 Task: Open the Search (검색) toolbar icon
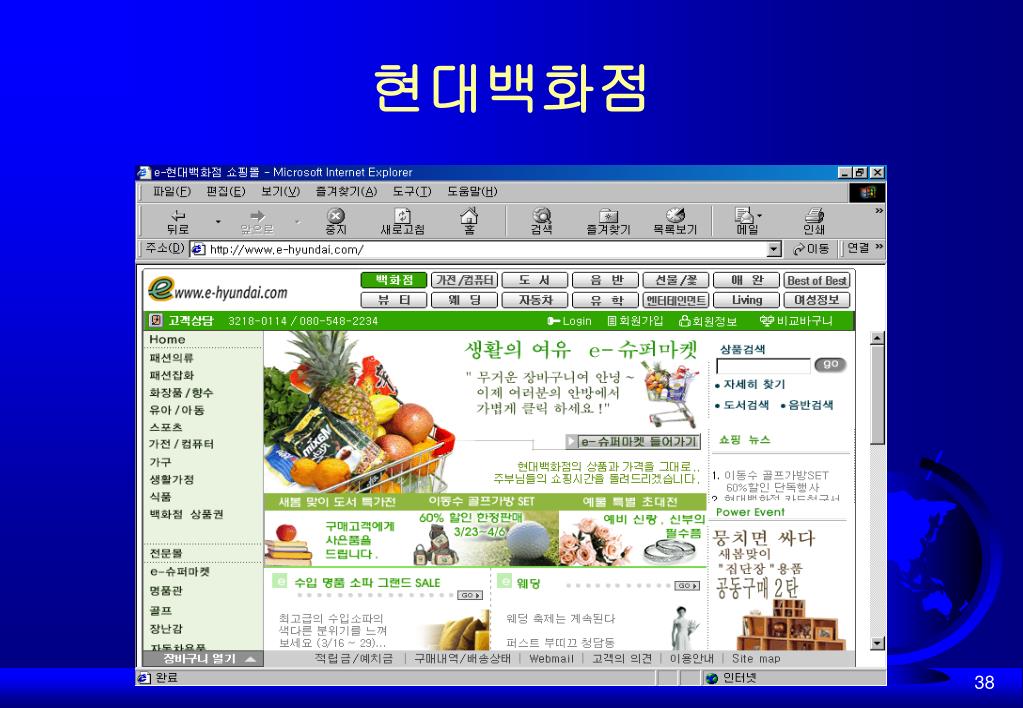click(542, 222)
